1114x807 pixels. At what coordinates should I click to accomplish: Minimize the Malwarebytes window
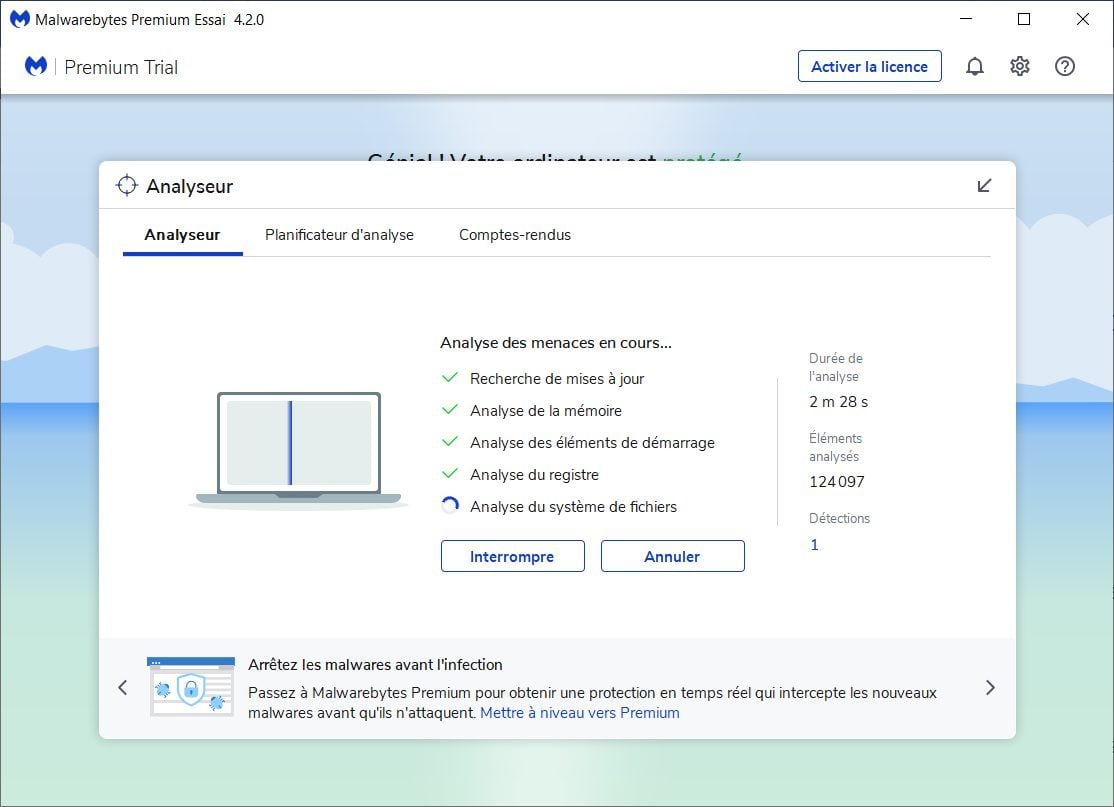pos(966,19)
